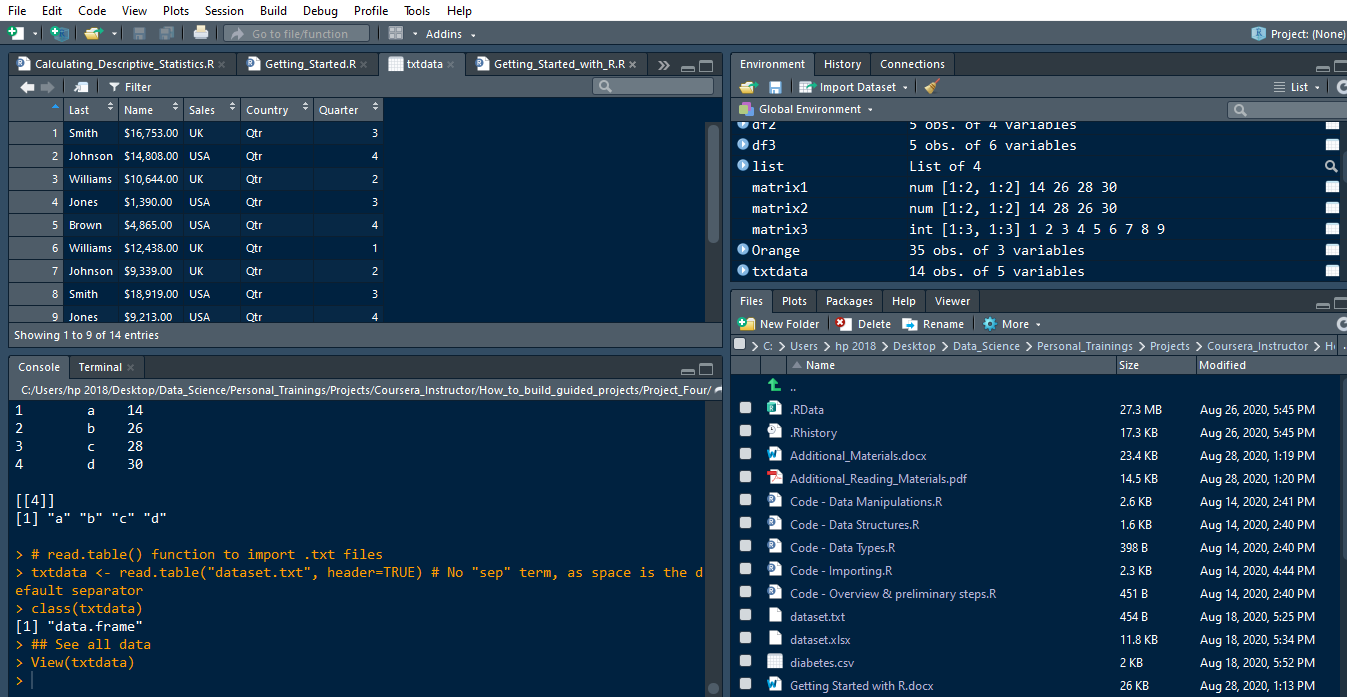
Task: Check the box beside dataset.txt
Action: tap(745, 616)
